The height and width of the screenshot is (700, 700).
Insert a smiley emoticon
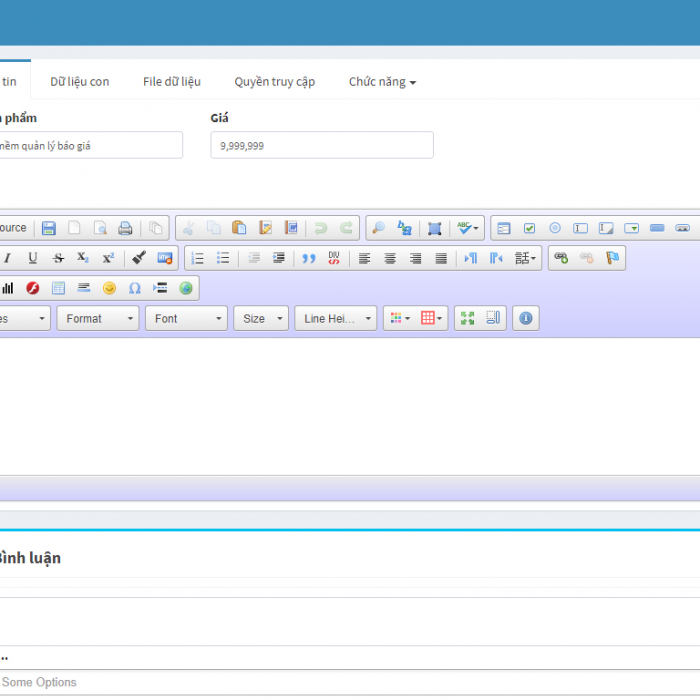109,288
